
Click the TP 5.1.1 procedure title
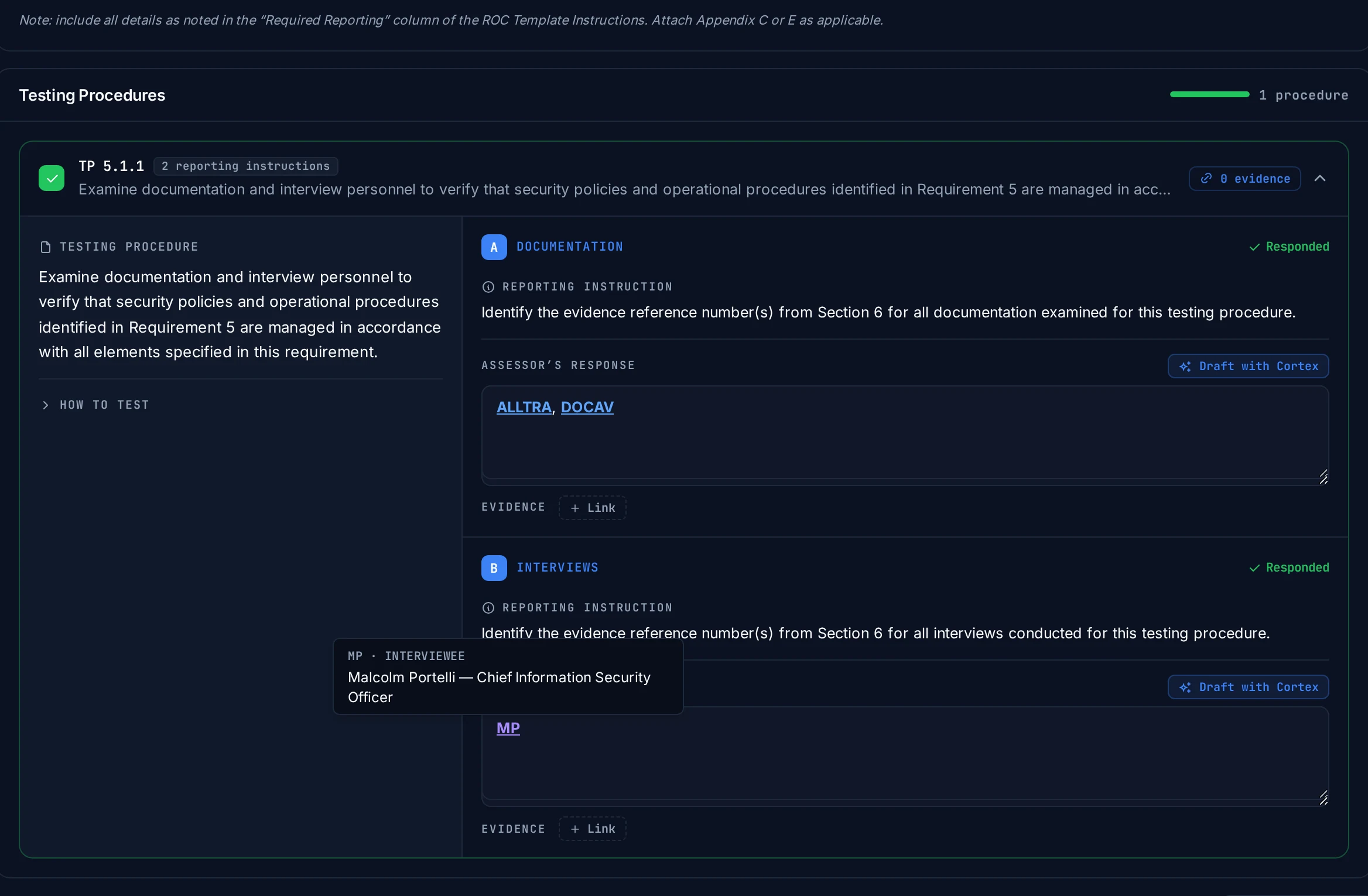pos(112,166)
